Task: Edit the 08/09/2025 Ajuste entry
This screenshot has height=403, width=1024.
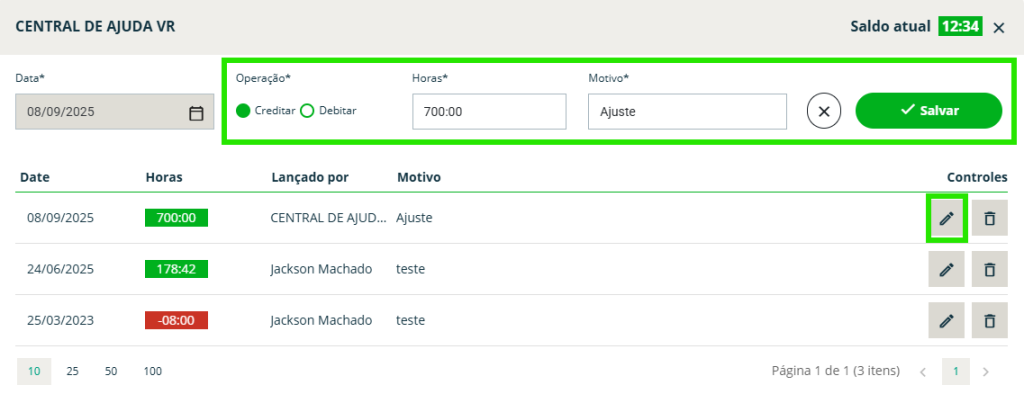Action: point(946,218)
